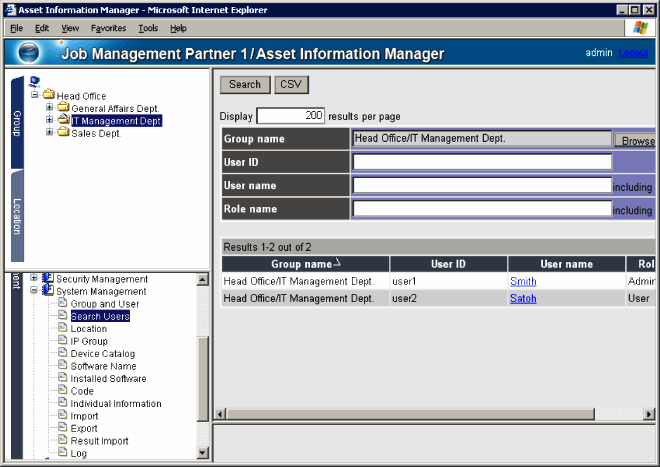Open the Smith user name link

coord(523,282)
